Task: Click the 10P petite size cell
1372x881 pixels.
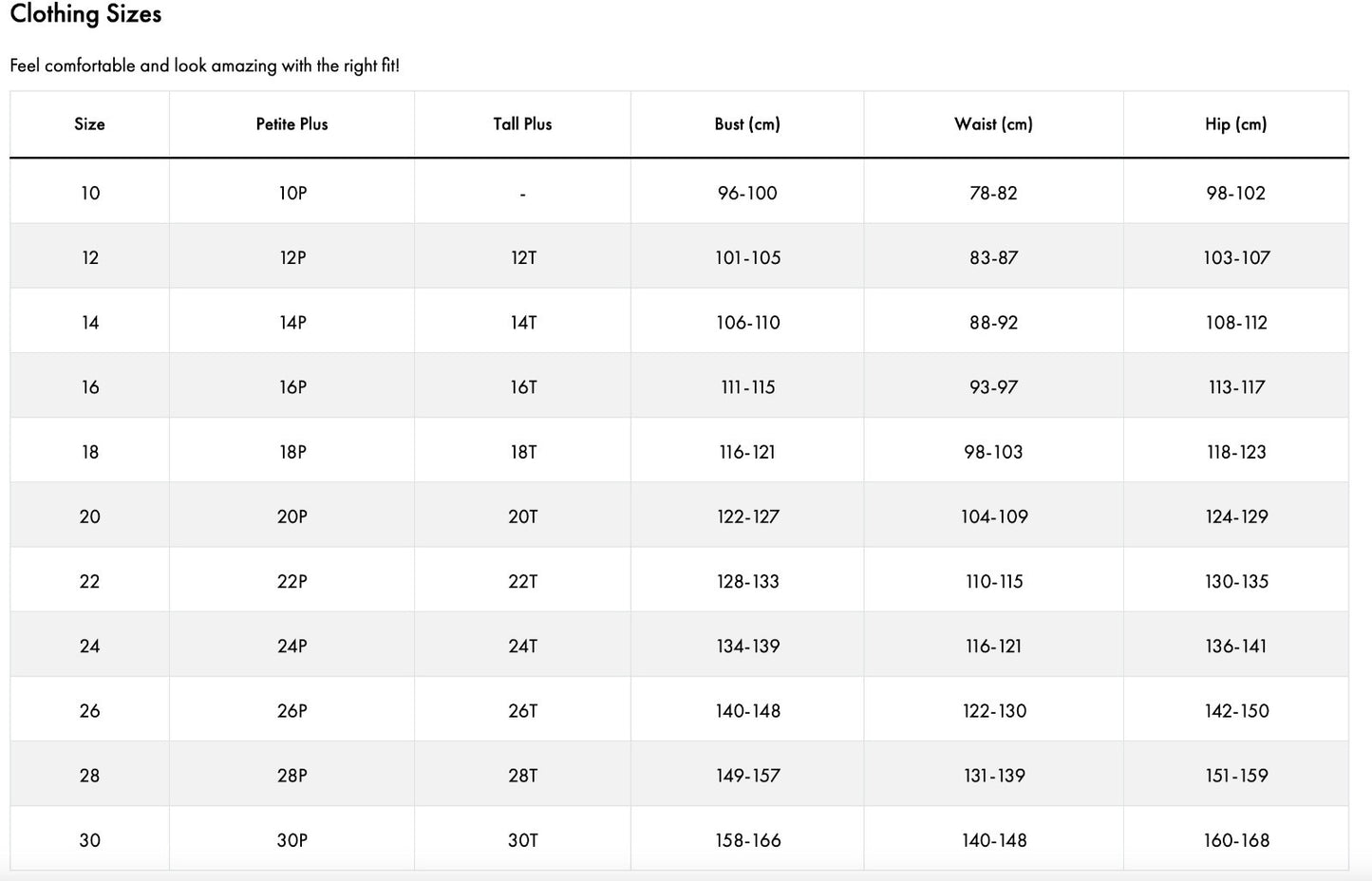Action: [292, 193]
